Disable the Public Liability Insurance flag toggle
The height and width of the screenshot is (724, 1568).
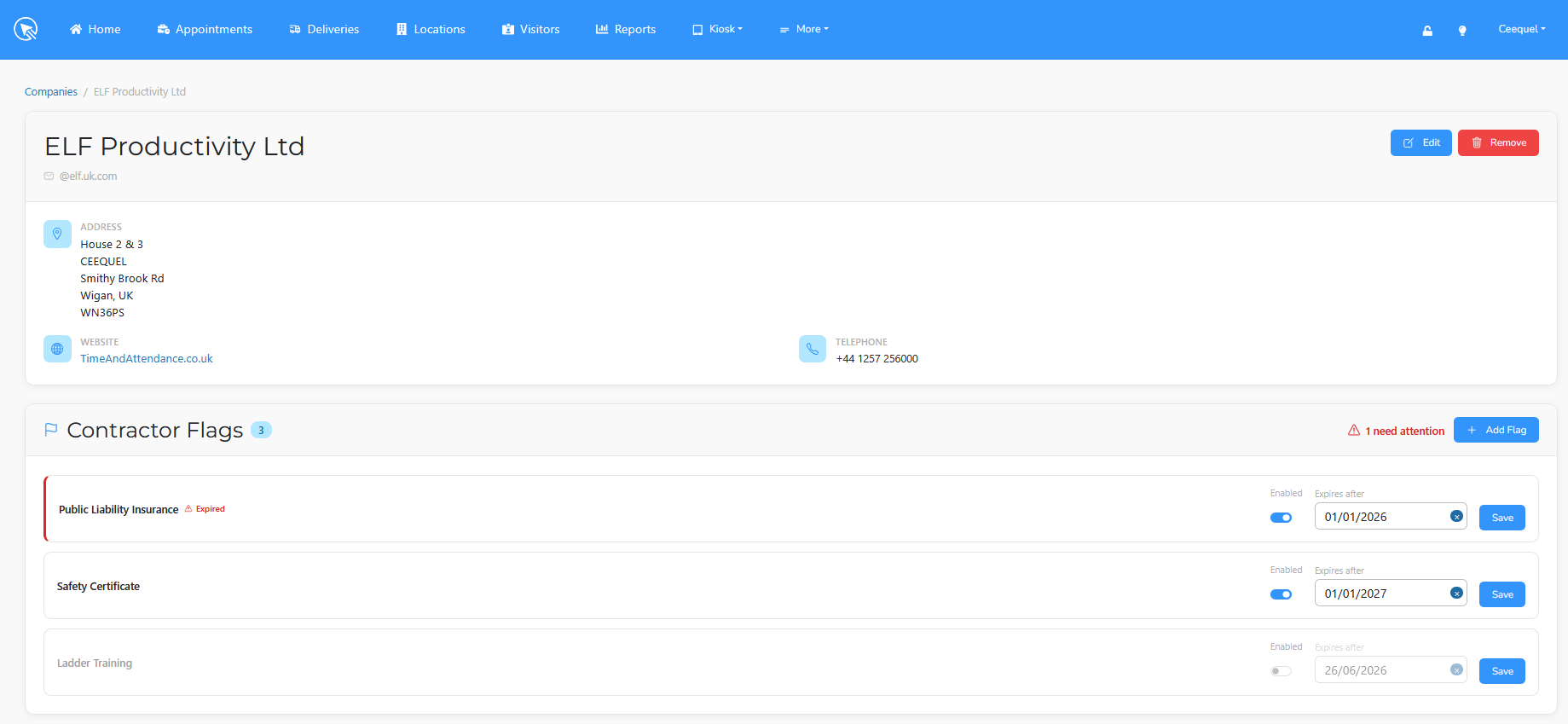(1281, 518)
